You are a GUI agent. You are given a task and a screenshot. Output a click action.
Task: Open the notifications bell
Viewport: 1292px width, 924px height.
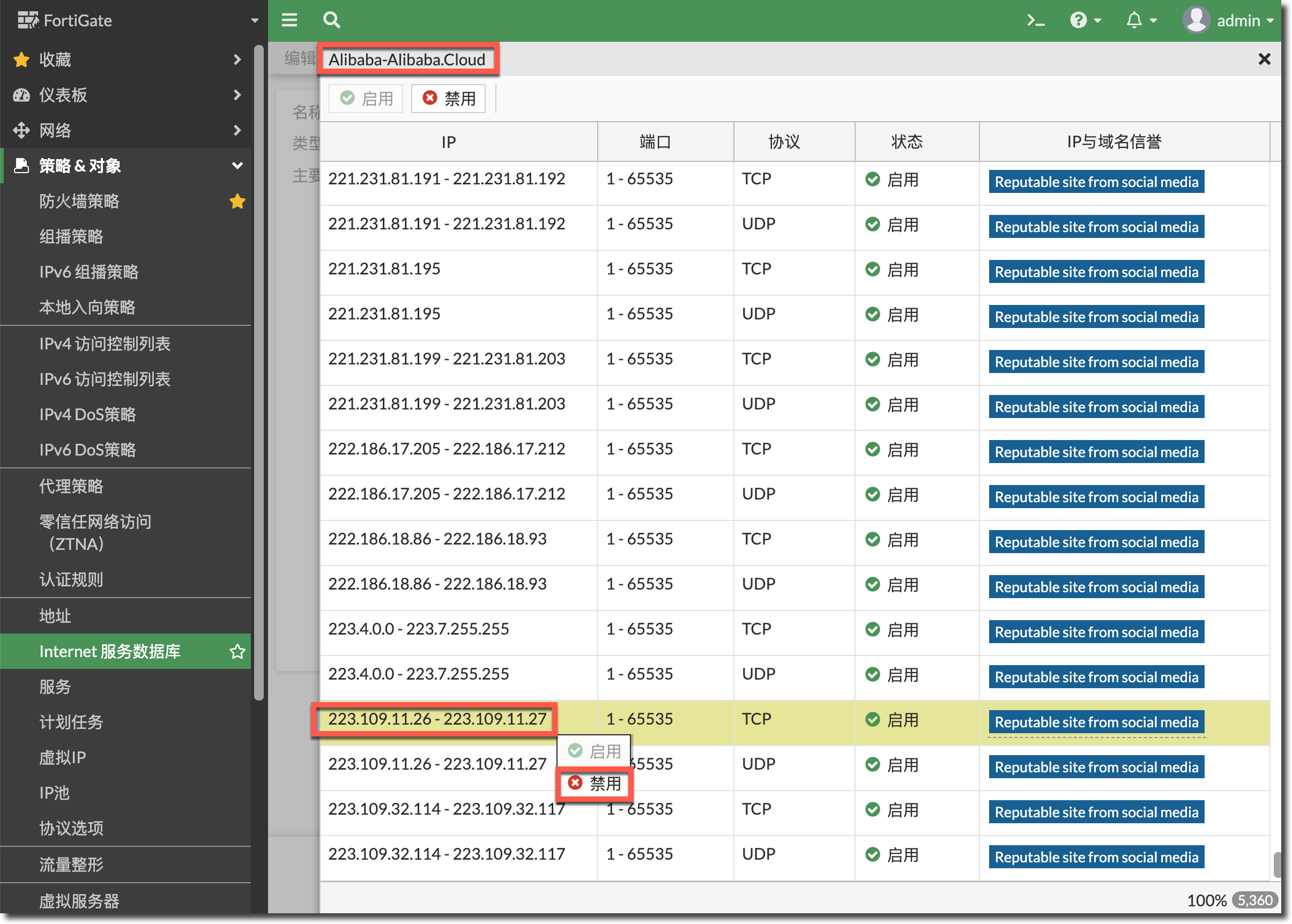click(1134, 20)
